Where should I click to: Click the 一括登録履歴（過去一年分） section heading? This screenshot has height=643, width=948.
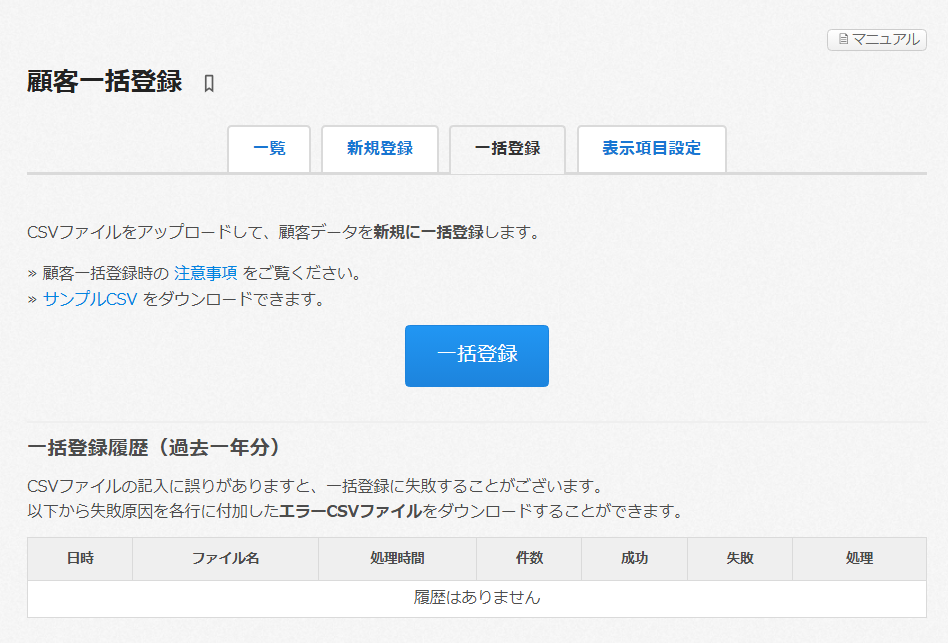153,446
